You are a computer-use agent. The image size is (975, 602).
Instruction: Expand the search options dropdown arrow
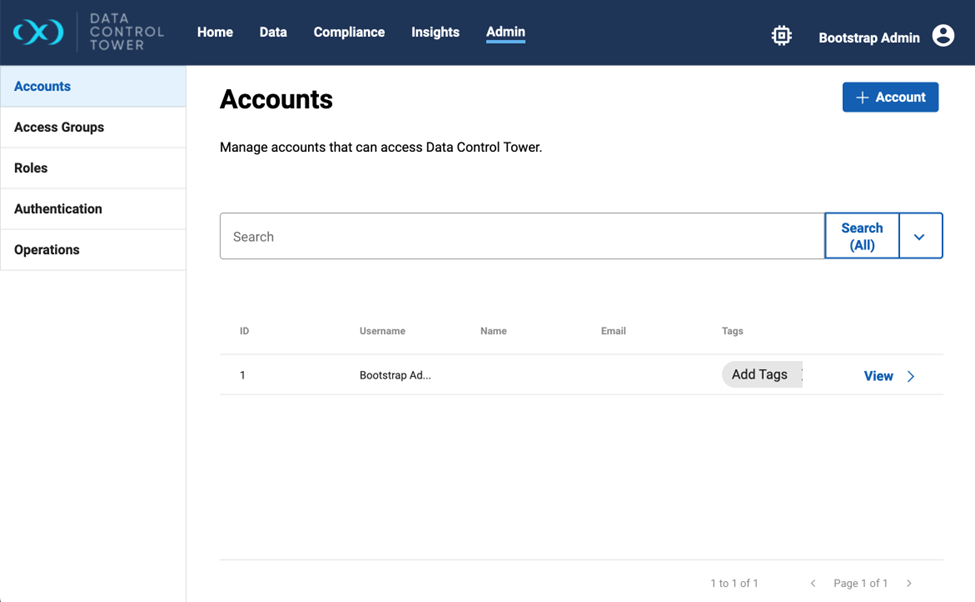920,236
